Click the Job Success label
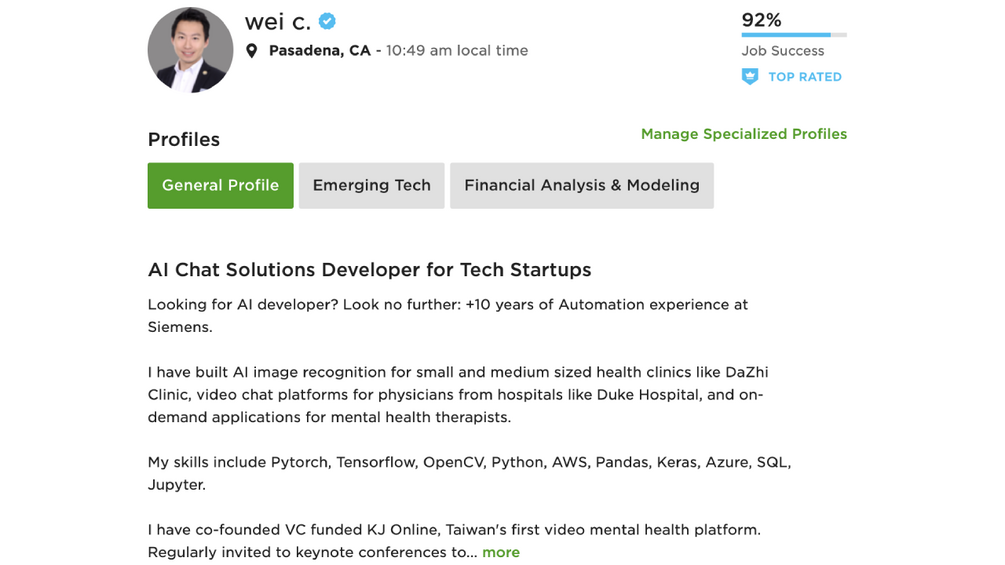Image resolution: width=1005 pixels, height=565 pixels. tap(782, 51)
